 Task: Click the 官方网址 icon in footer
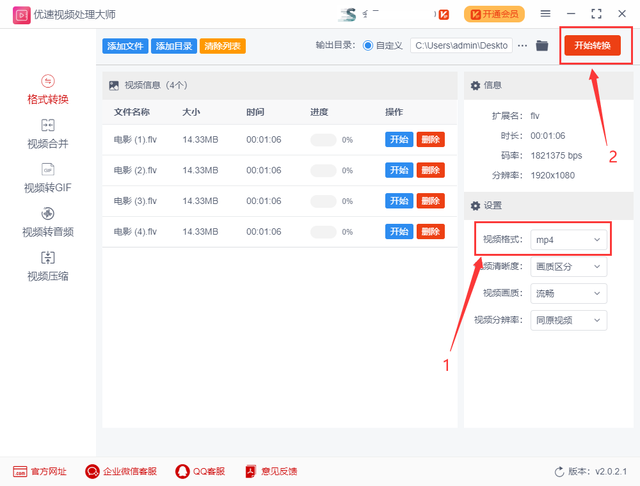pos(20,471)
